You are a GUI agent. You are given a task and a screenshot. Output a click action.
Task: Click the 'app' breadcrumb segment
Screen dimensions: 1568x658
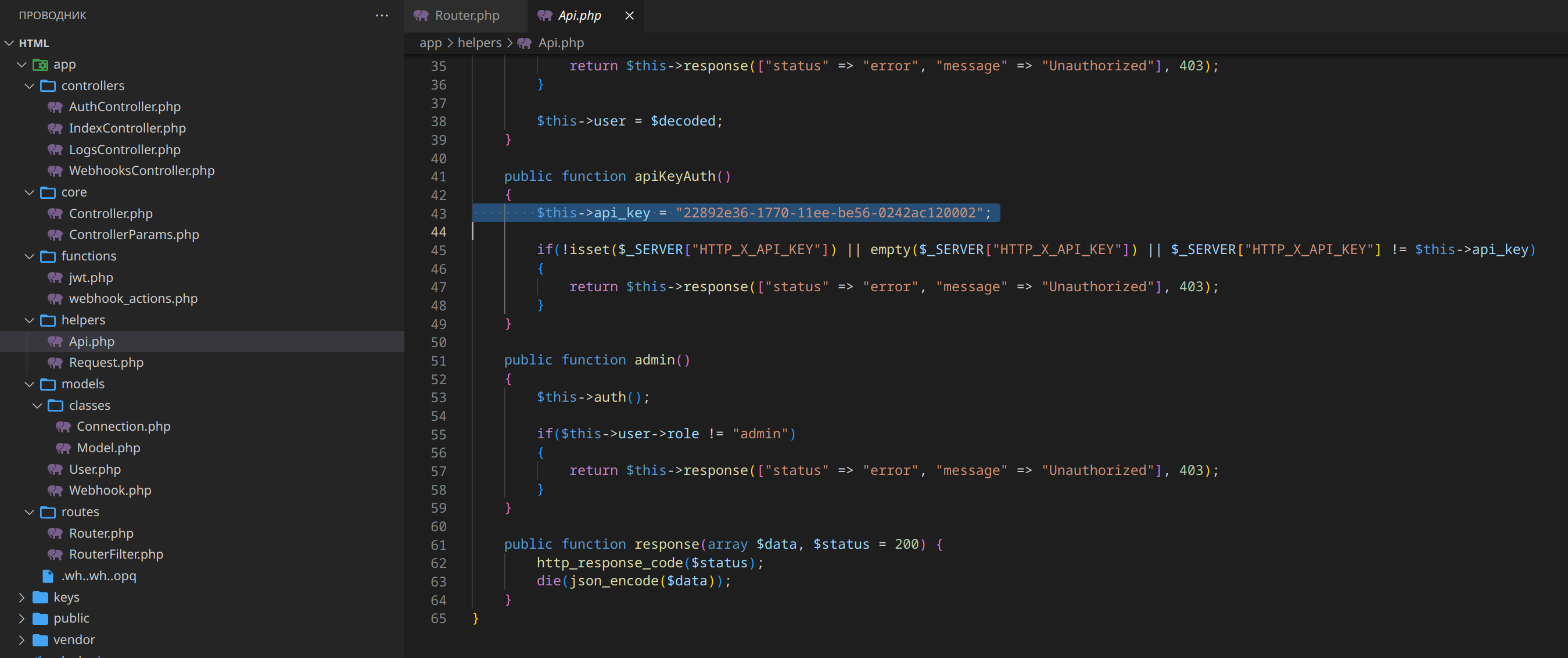point(430,42)
